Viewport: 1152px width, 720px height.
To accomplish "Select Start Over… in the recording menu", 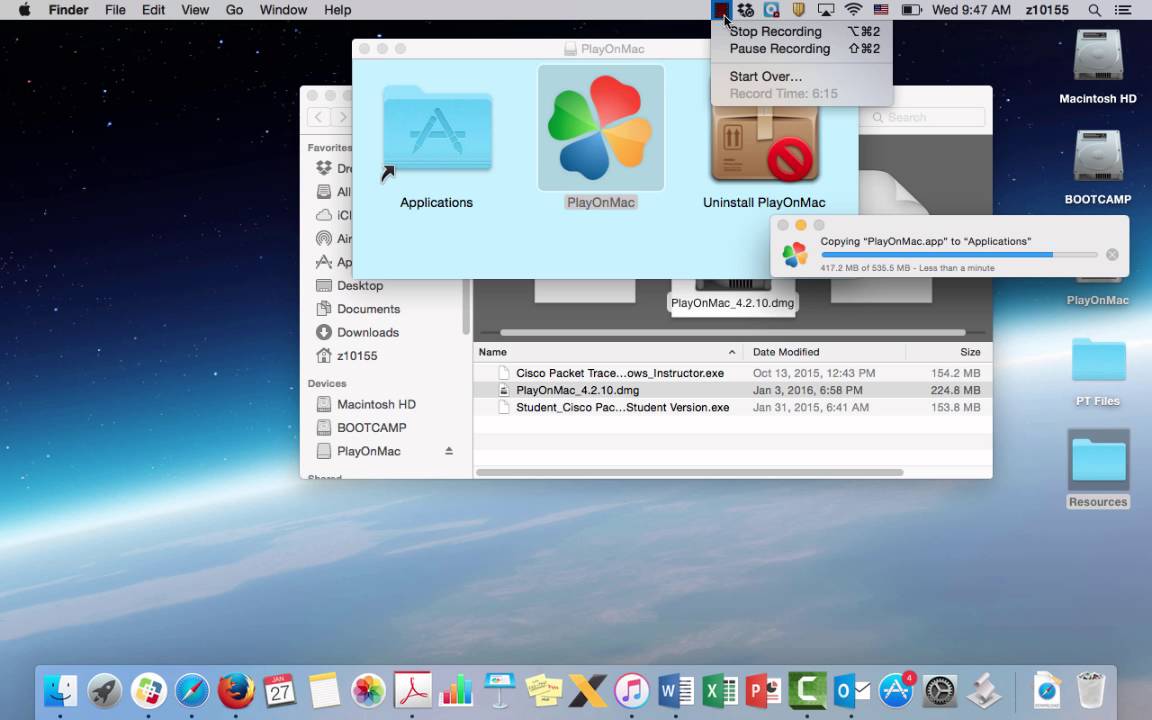I will pyautogui.click(x=802, y=76).
